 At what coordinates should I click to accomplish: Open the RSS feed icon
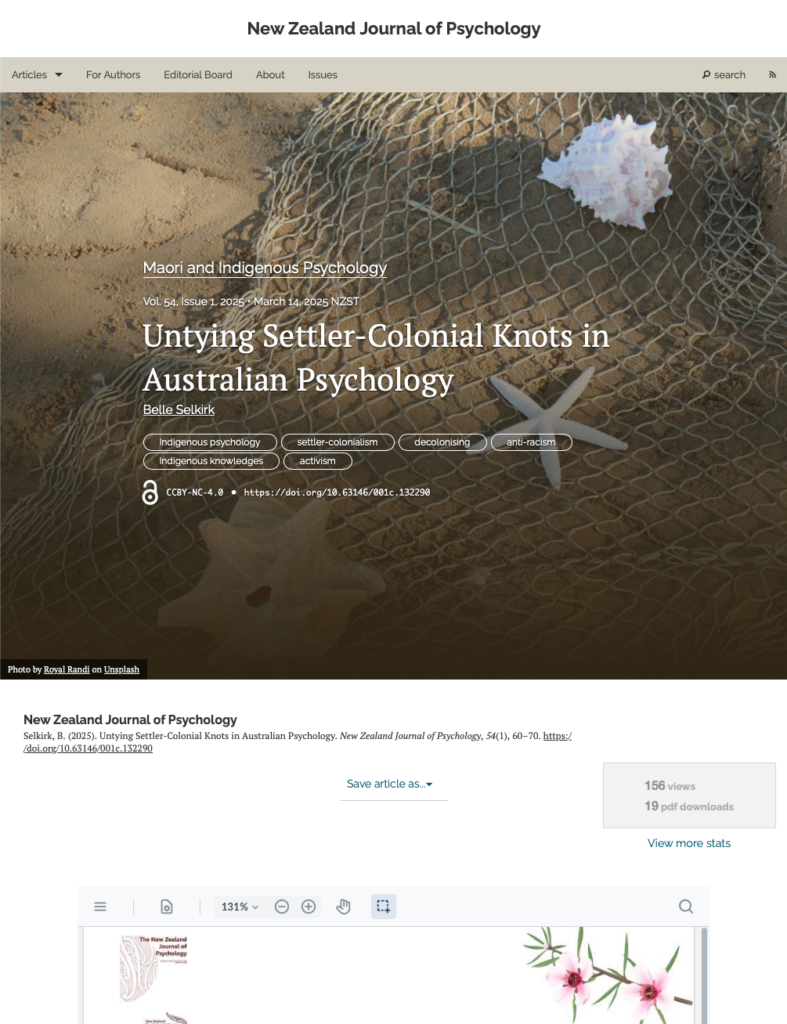point(772,75)
